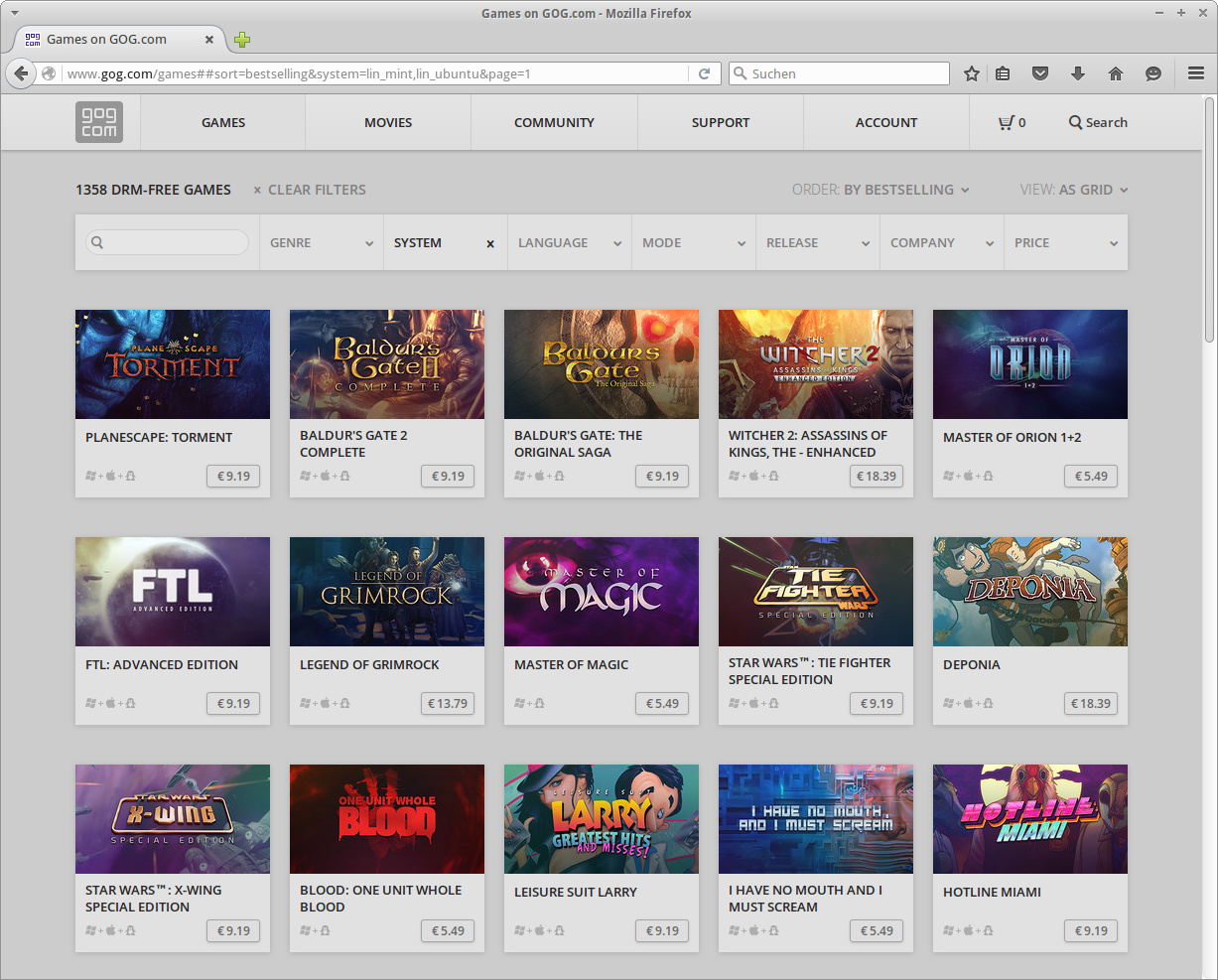
Task: Reload the page with refresh icon
Action: click(x=704, y=73)
